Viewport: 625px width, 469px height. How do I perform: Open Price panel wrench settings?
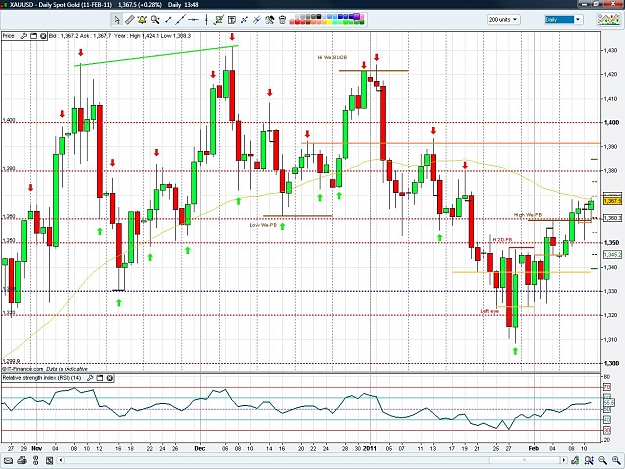point(24,36)
